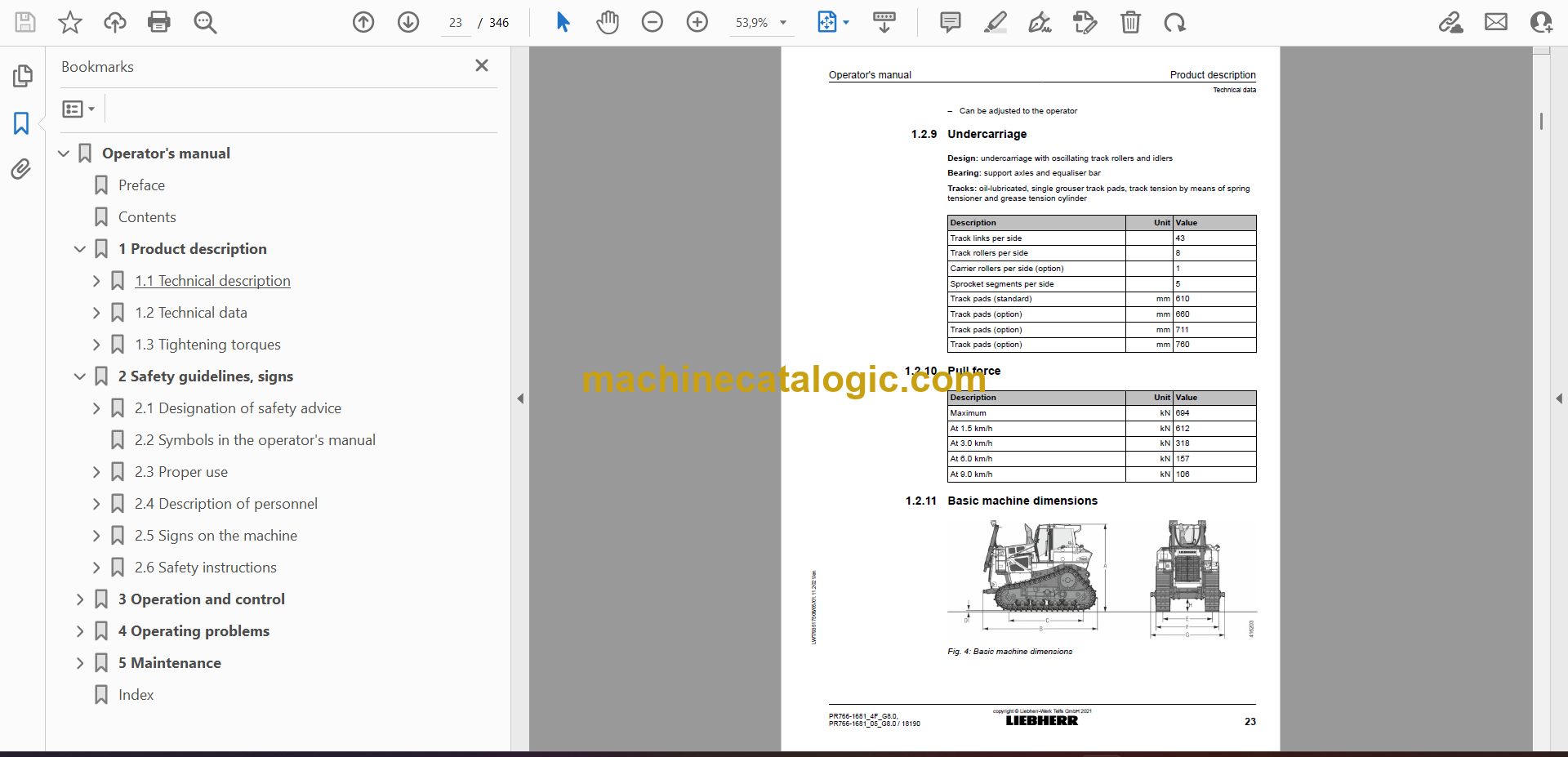Close the Bookmarks panel
The height and width of the screenshot is (757, 1568).
point(482,65)
